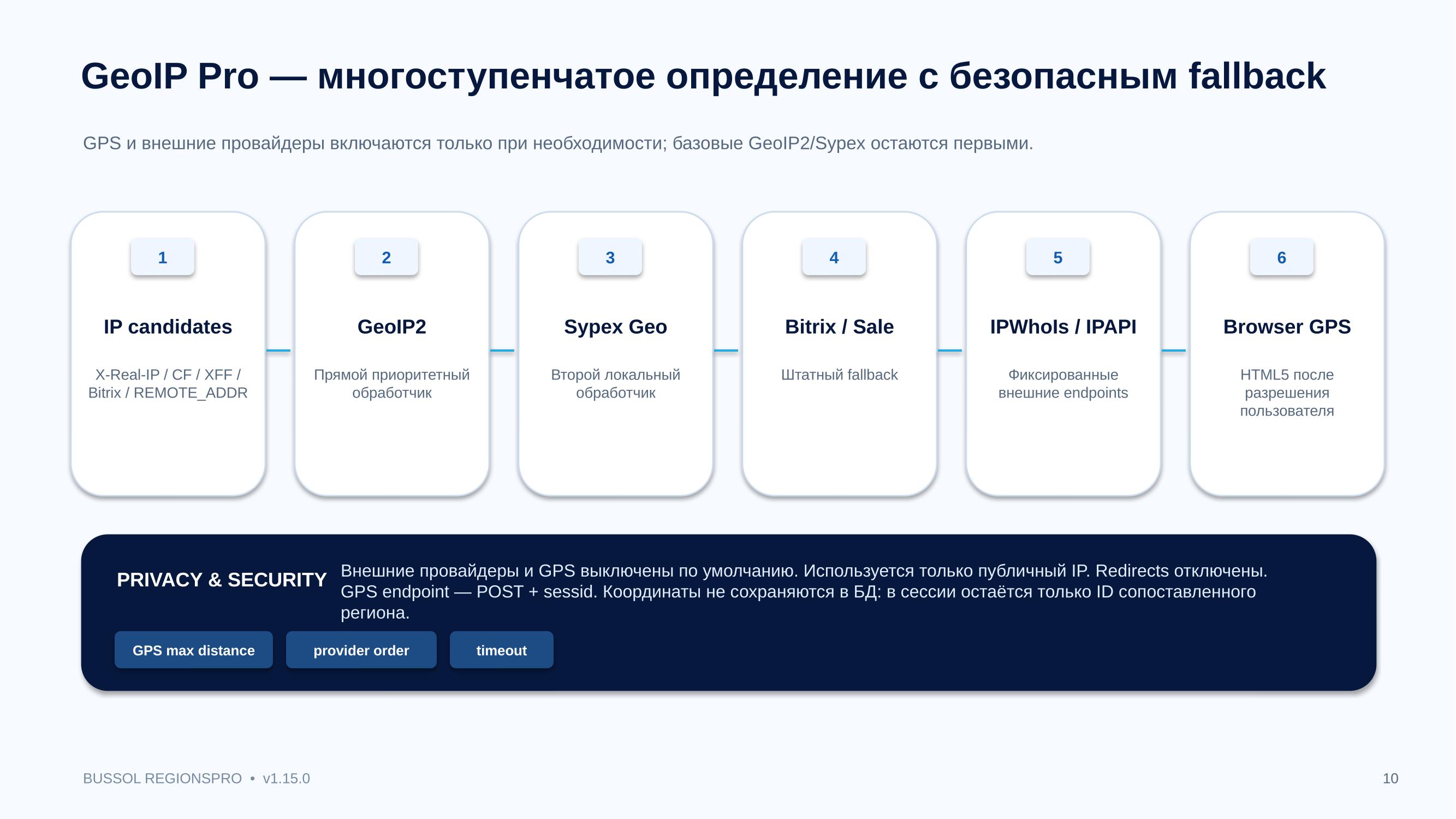Click the 'HTML5 после разрешения пользователя' text
This screenshot has width=1456, height=819.
(1287, 393)
